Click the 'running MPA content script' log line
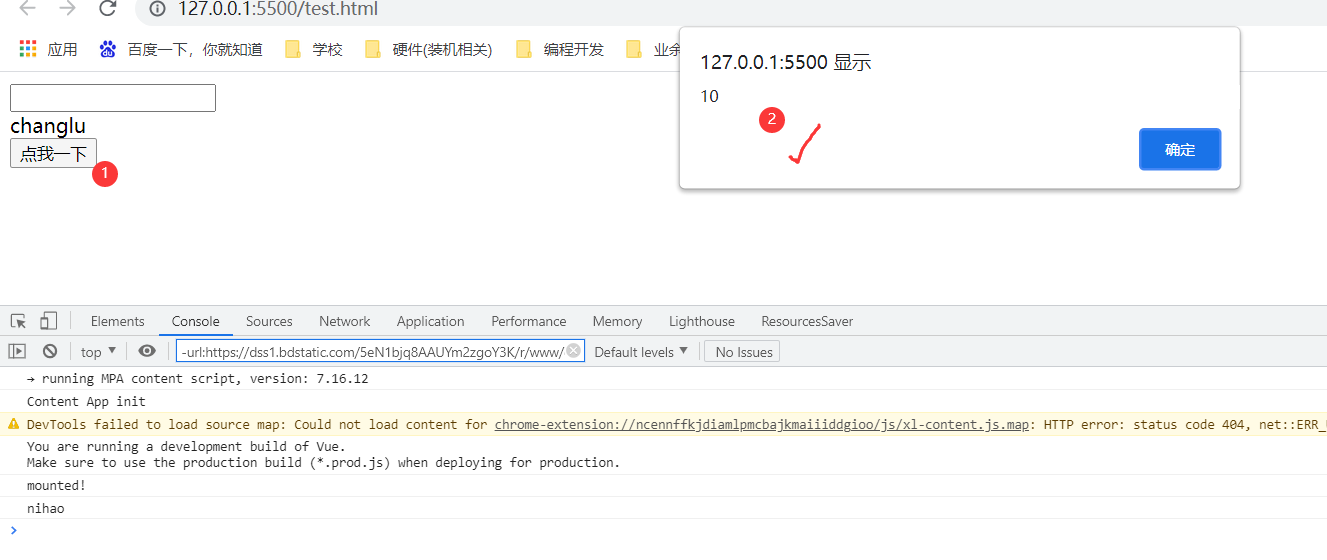The height and width of the screenshot is (560, 1327). pyautogui.click(x=198, y=378)
